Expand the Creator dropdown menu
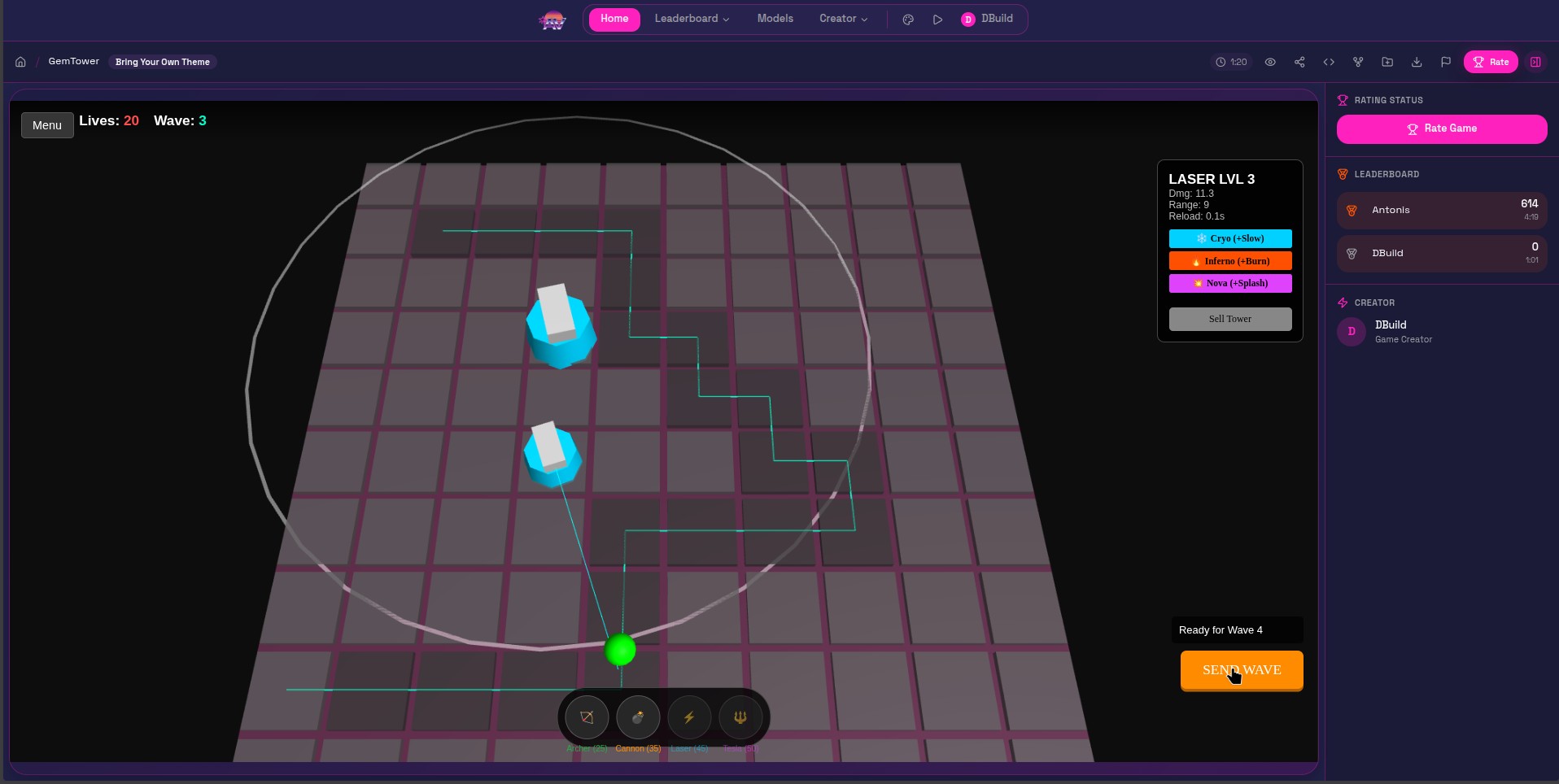This screenshot has height=784, width=1559. [843, 19]
